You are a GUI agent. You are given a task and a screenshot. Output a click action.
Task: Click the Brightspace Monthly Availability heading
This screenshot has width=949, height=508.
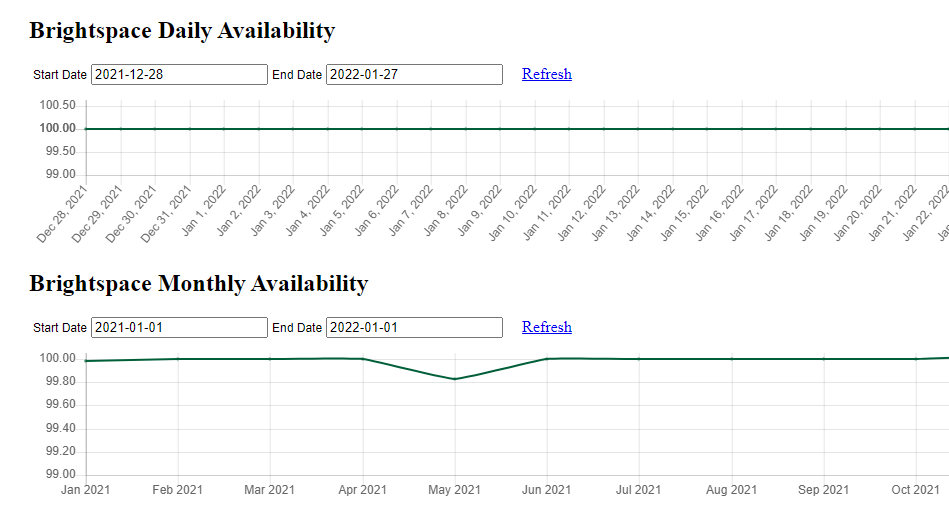[x=199, y=283]
